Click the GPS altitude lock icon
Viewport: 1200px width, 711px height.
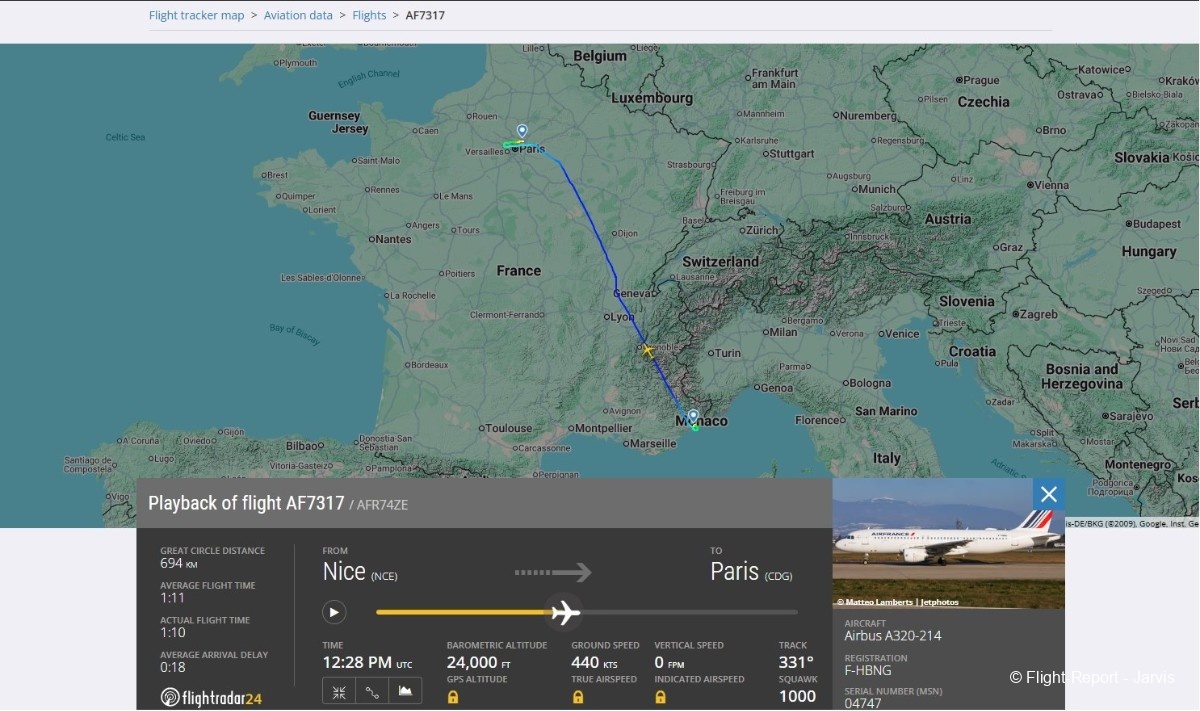(453, 696)
